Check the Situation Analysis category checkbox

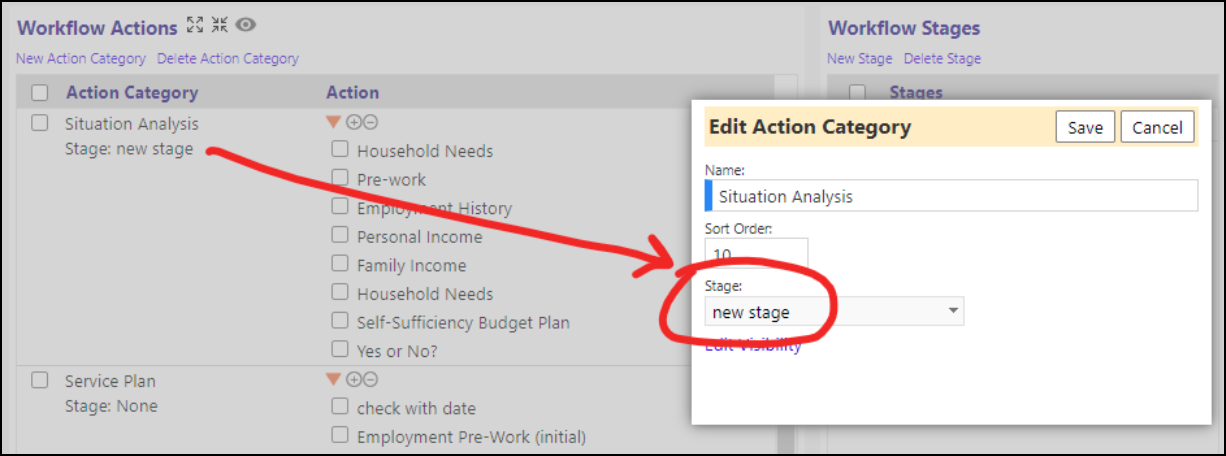pyautogui.click(x=40, y=123)
